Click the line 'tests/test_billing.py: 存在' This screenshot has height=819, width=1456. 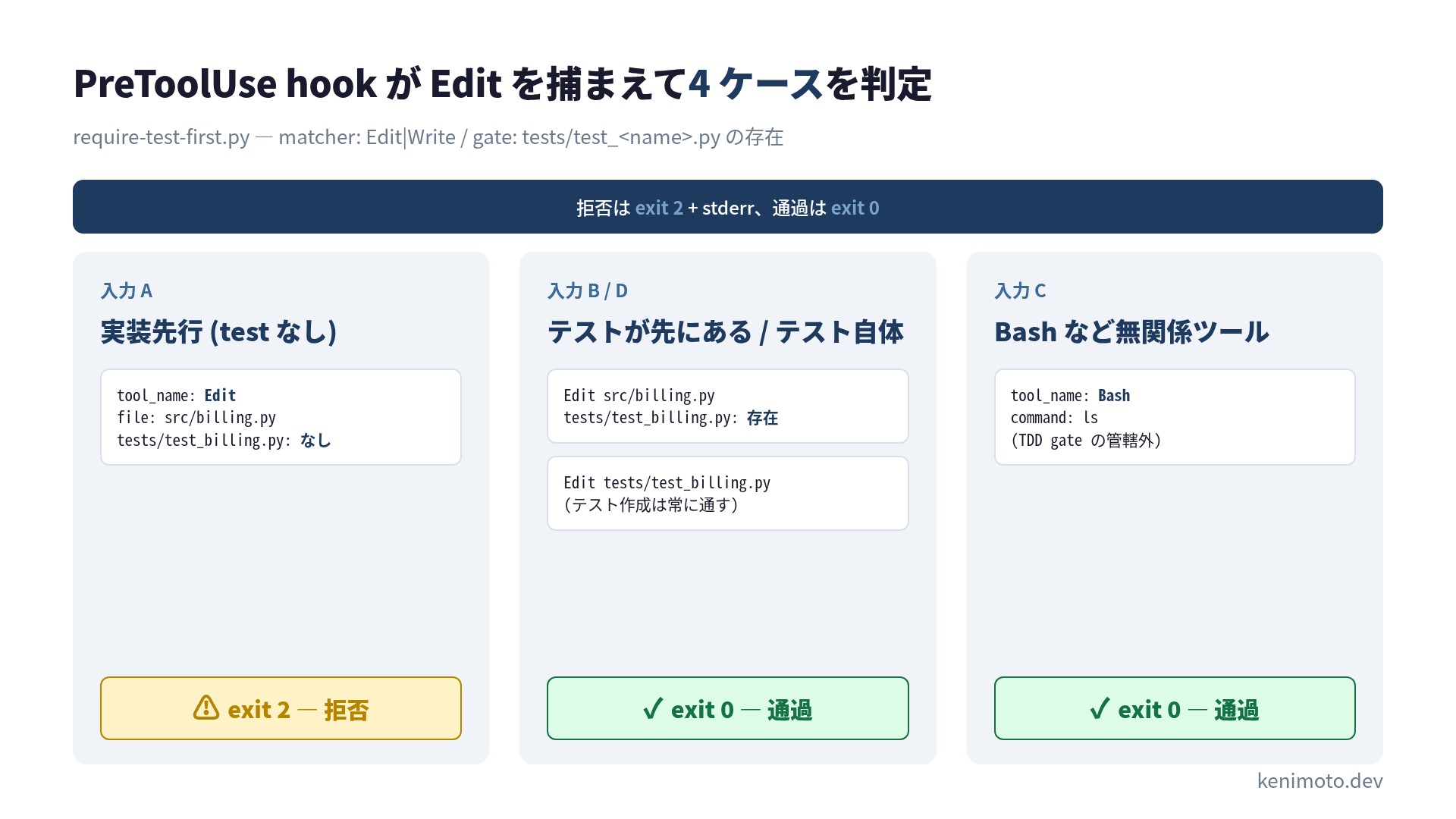click(x=670, y=417)
